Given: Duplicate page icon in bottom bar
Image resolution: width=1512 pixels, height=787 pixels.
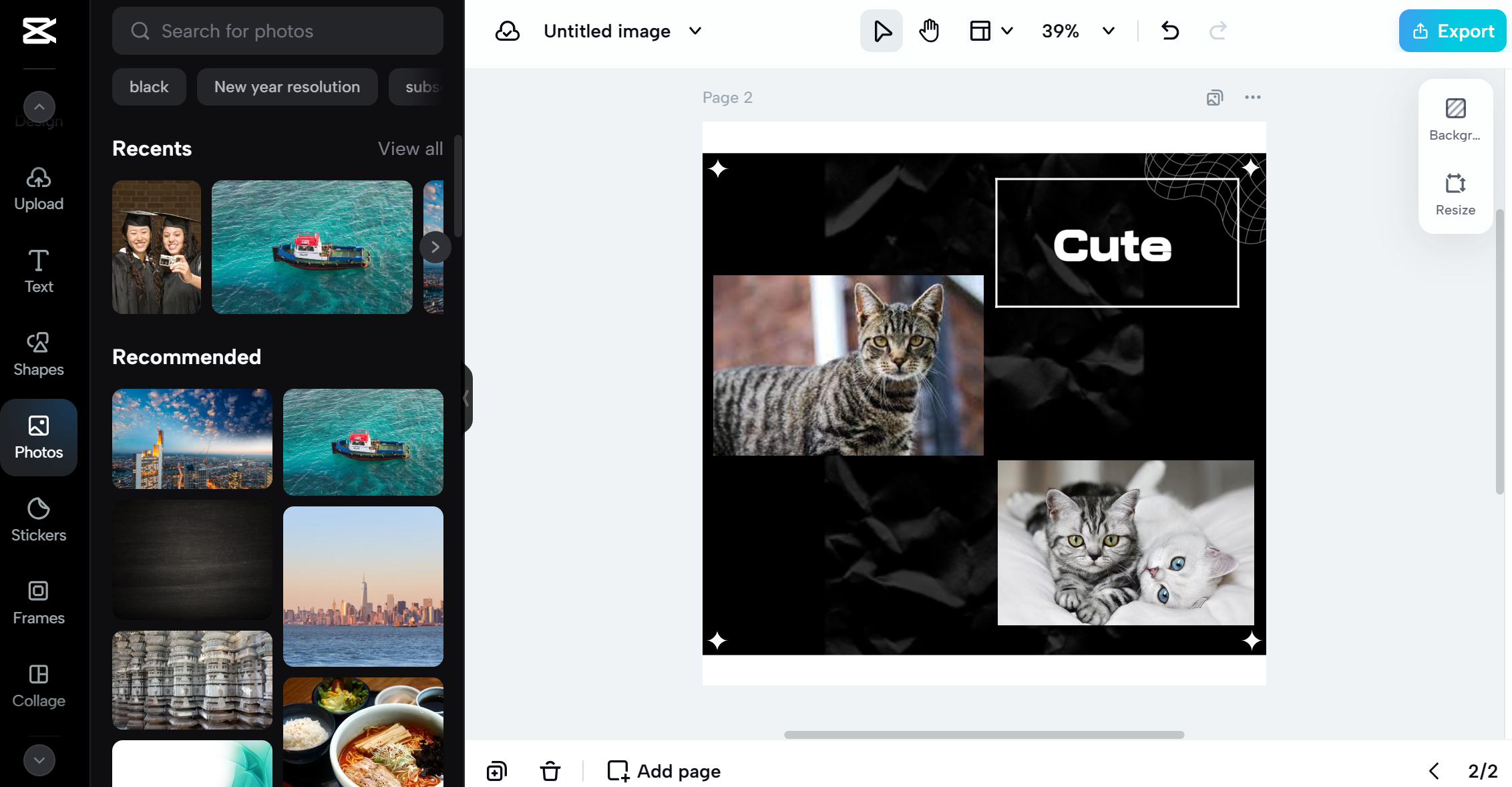Looking at the screenshot, I should coord(497,771).
